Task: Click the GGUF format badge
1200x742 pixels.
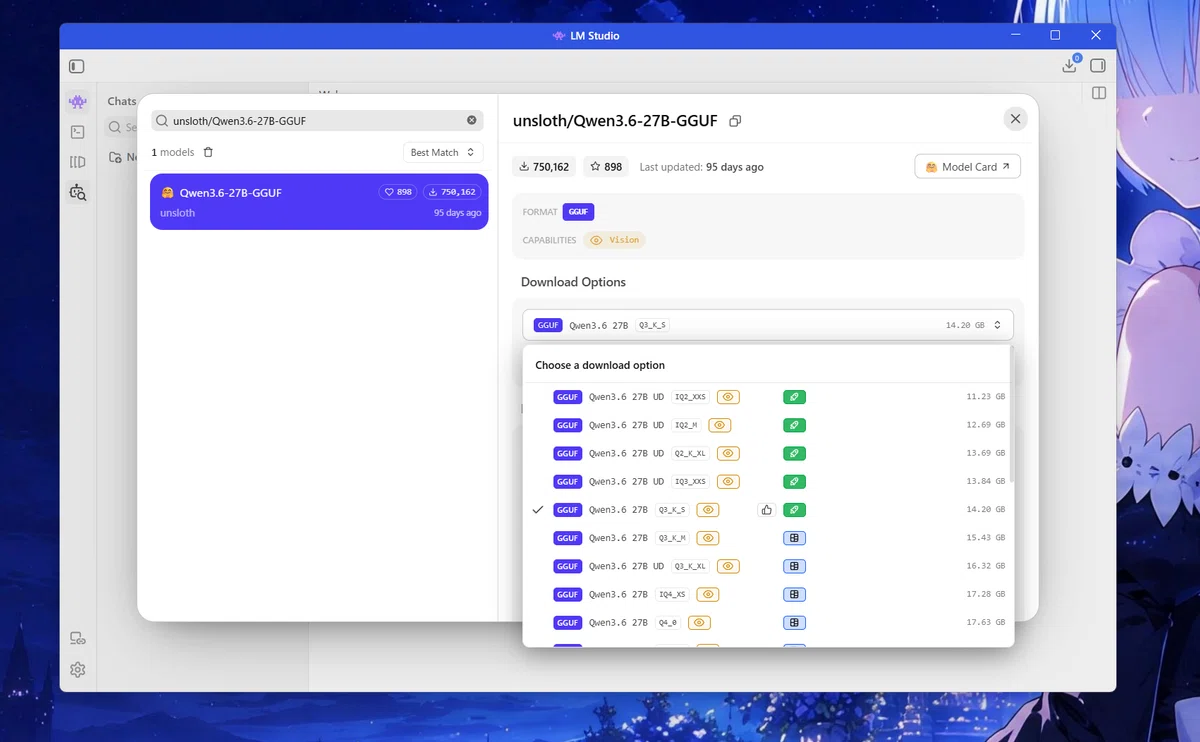Action: click(578, 212)
